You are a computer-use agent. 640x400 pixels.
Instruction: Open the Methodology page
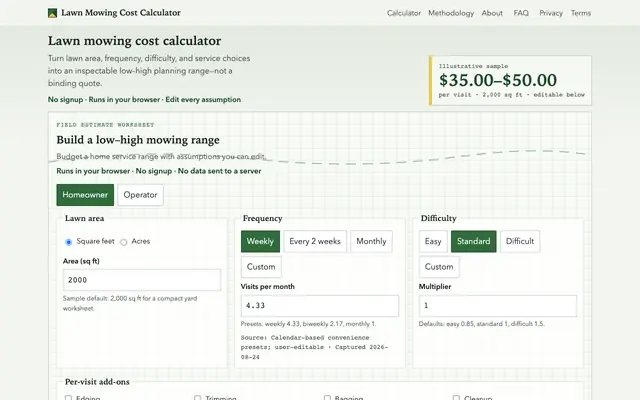click(x=451, y=13)
